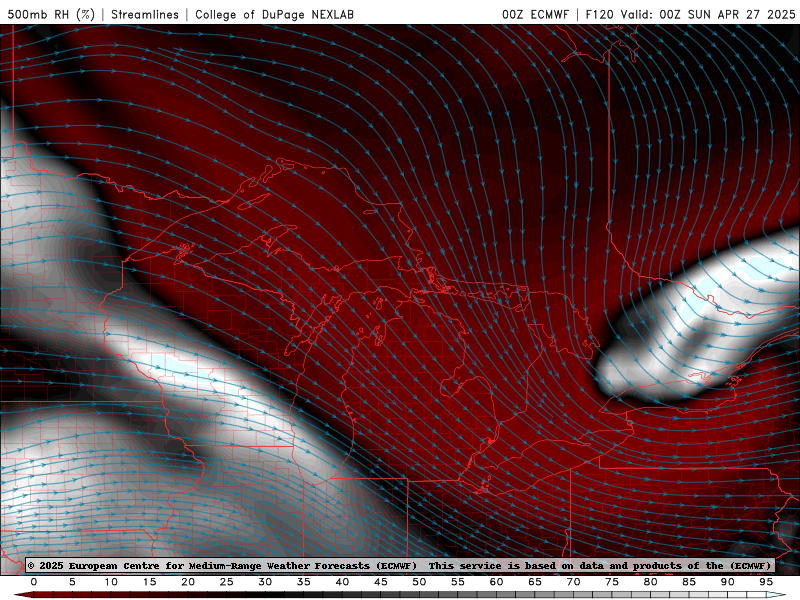Click the ECMWF copyright notice text

(x=399, y=565)
